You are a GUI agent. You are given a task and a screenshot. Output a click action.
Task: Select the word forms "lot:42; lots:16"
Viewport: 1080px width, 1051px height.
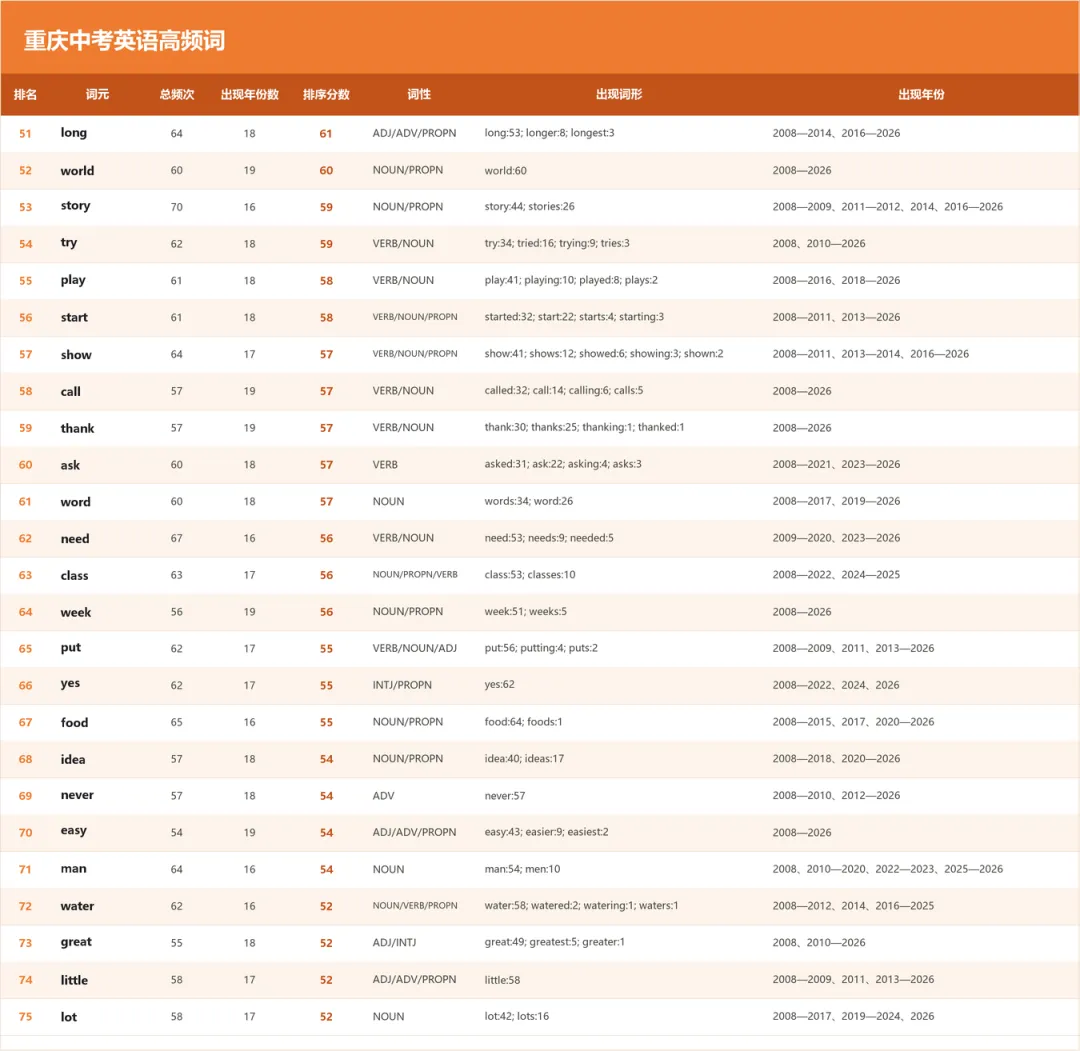[517, 1017]
